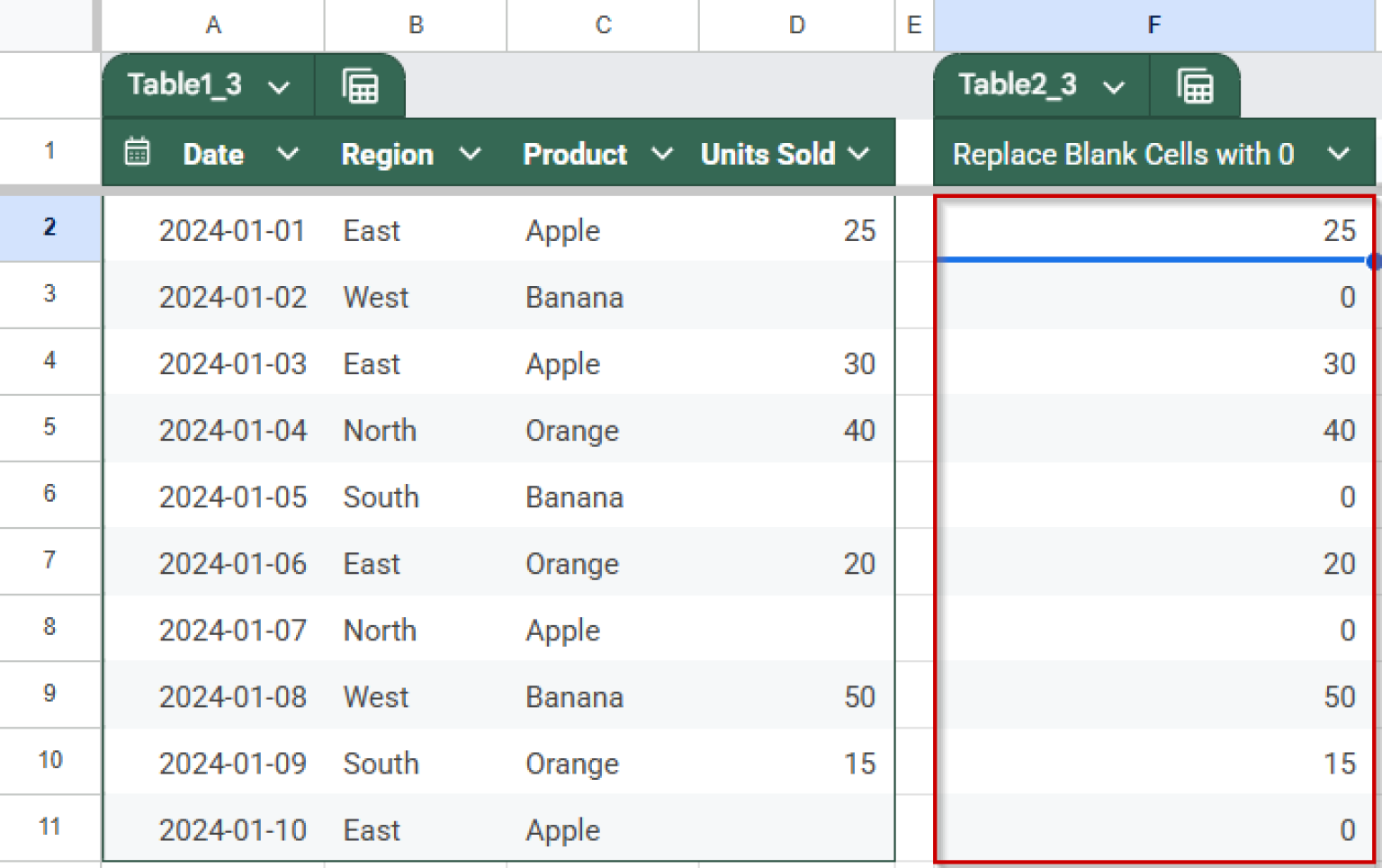The height and width of the screenshot is (868, 1382).
Task: Select the Units Sold value 40
Action: click(x=859, y=430)
